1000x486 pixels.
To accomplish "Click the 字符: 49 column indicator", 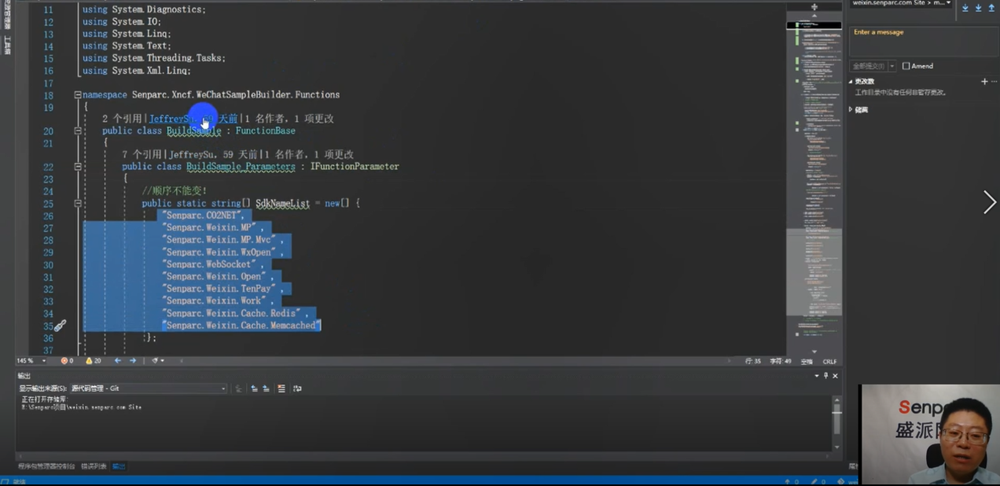I will click(x=779, y=361).
